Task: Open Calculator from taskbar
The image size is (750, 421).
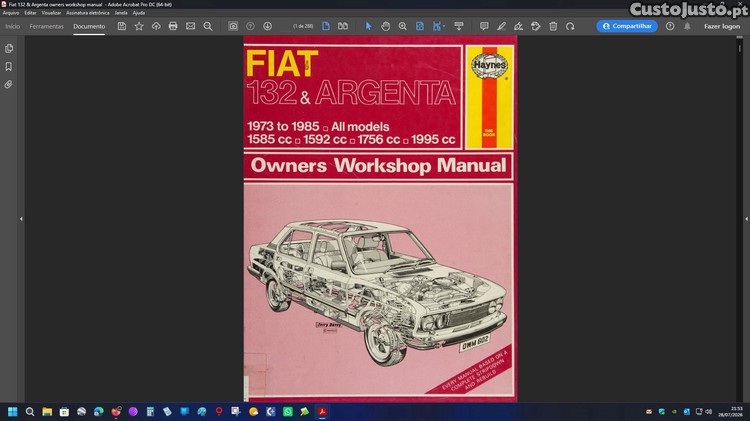Action: (150, 411)
